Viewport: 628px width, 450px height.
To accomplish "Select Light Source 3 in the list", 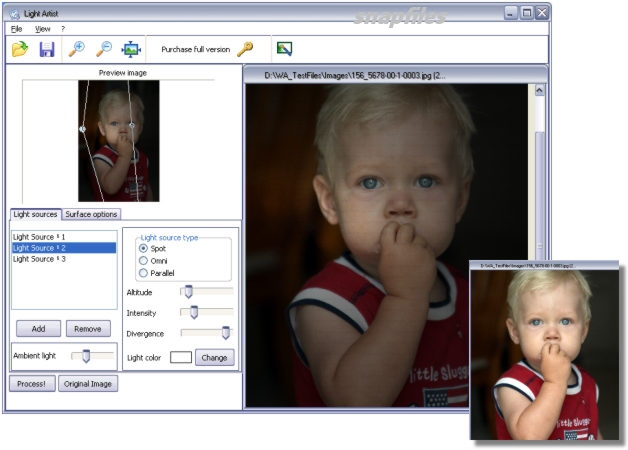I will (40, 259).
